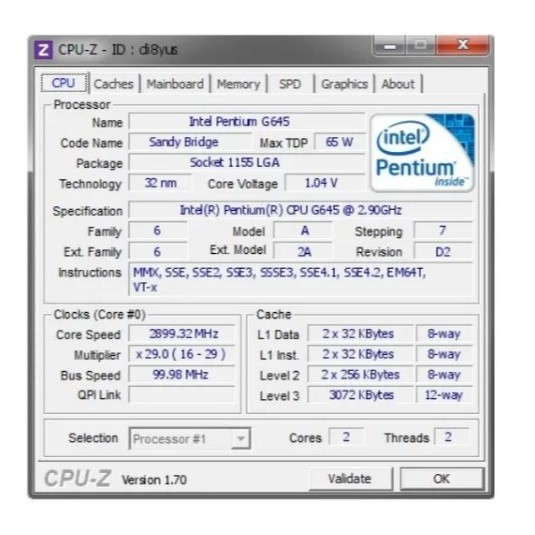This screenshot has width=535, height=535.
Task: Click the Instructions list starting with MMX
Action: (301, 279)
